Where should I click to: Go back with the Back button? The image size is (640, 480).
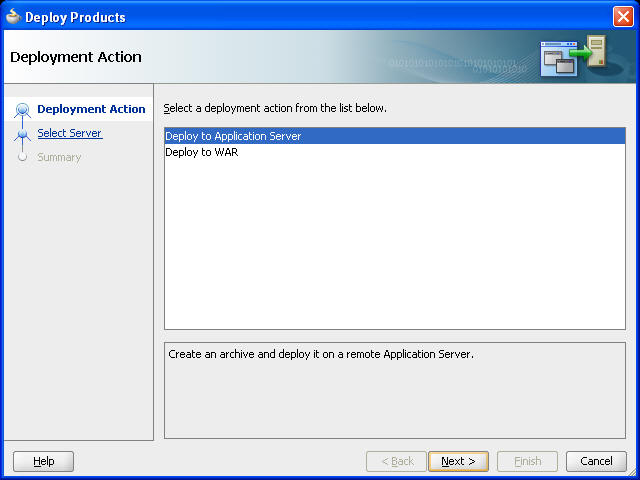point(396,461)
